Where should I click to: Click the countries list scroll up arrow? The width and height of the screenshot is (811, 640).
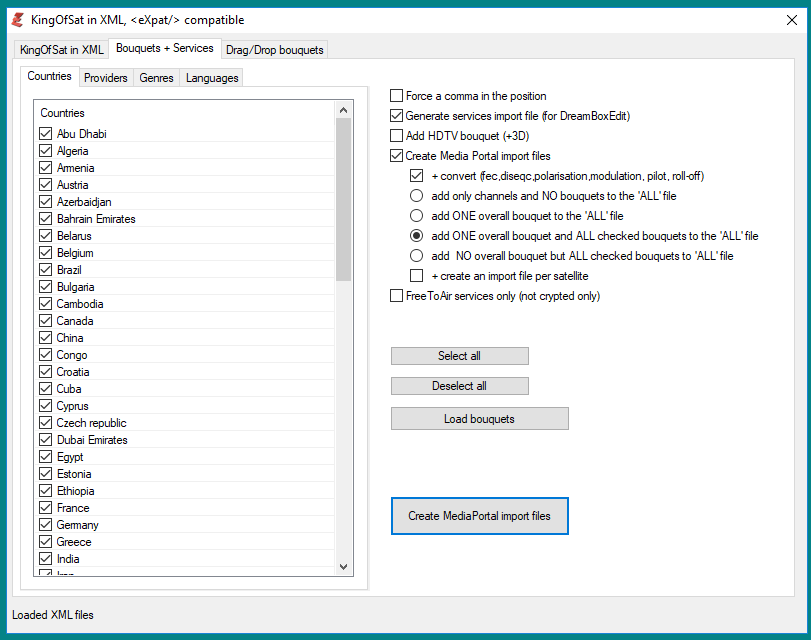pyautogui.click(x=343, y=110)
